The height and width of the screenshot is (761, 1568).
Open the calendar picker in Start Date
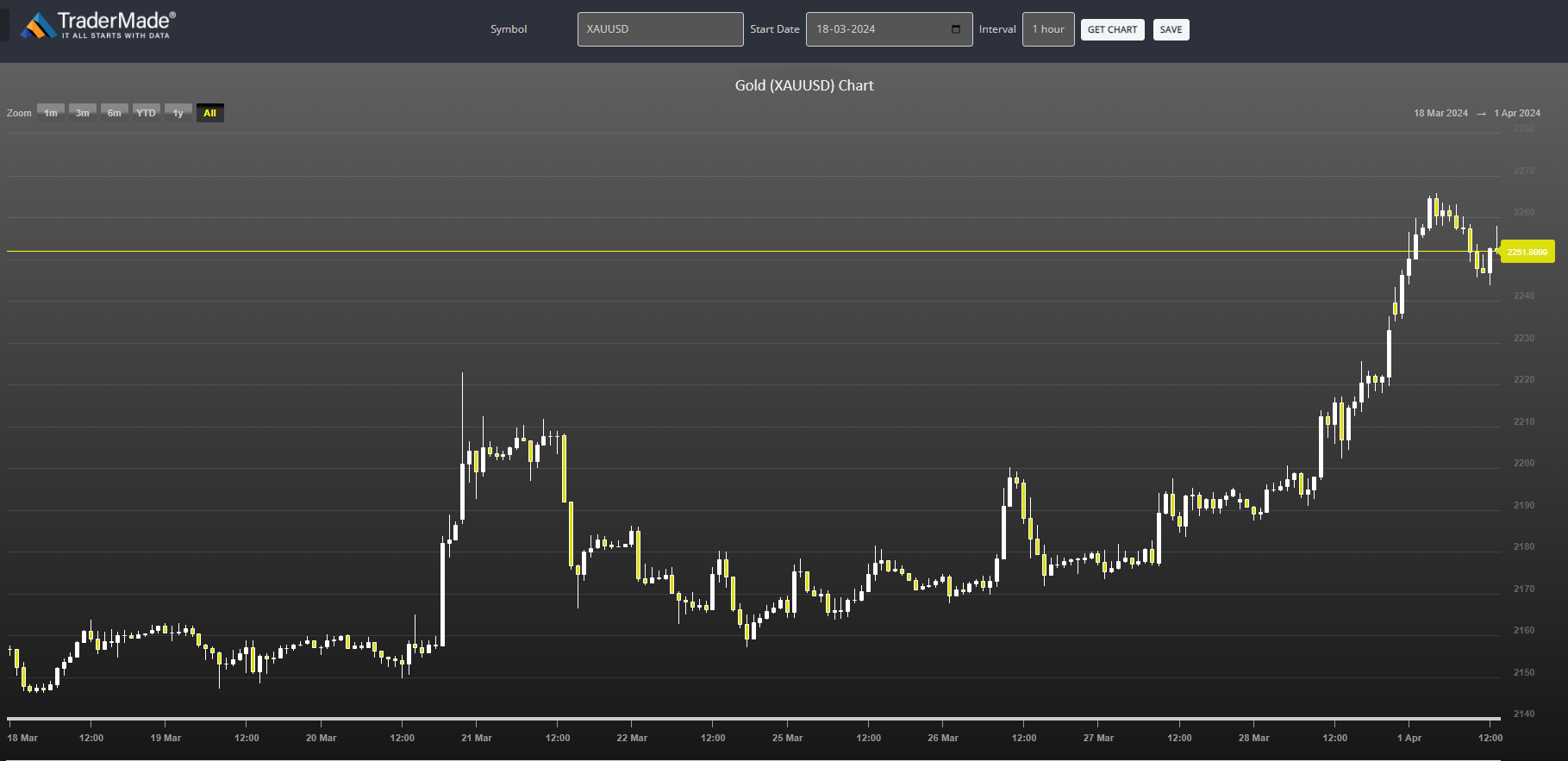click(x=955, y=29)
